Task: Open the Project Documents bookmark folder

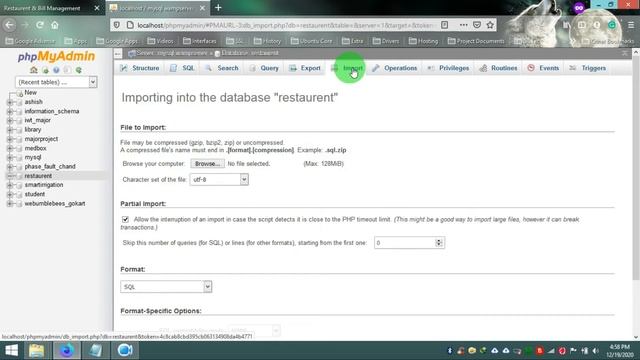Action: click(476, 41)
